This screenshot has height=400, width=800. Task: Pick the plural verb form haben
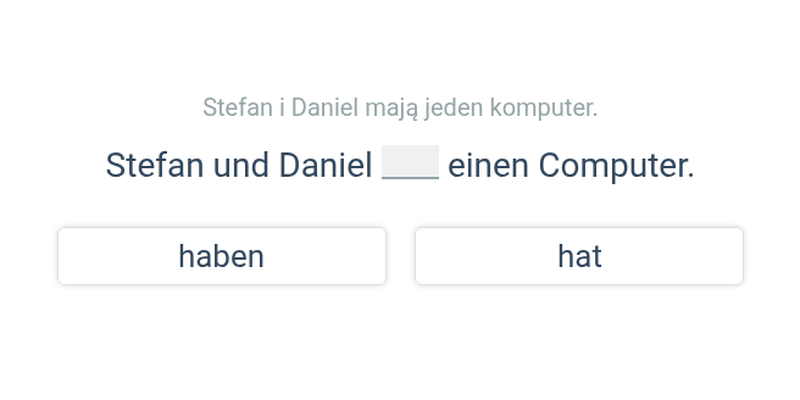pos(221,256)
